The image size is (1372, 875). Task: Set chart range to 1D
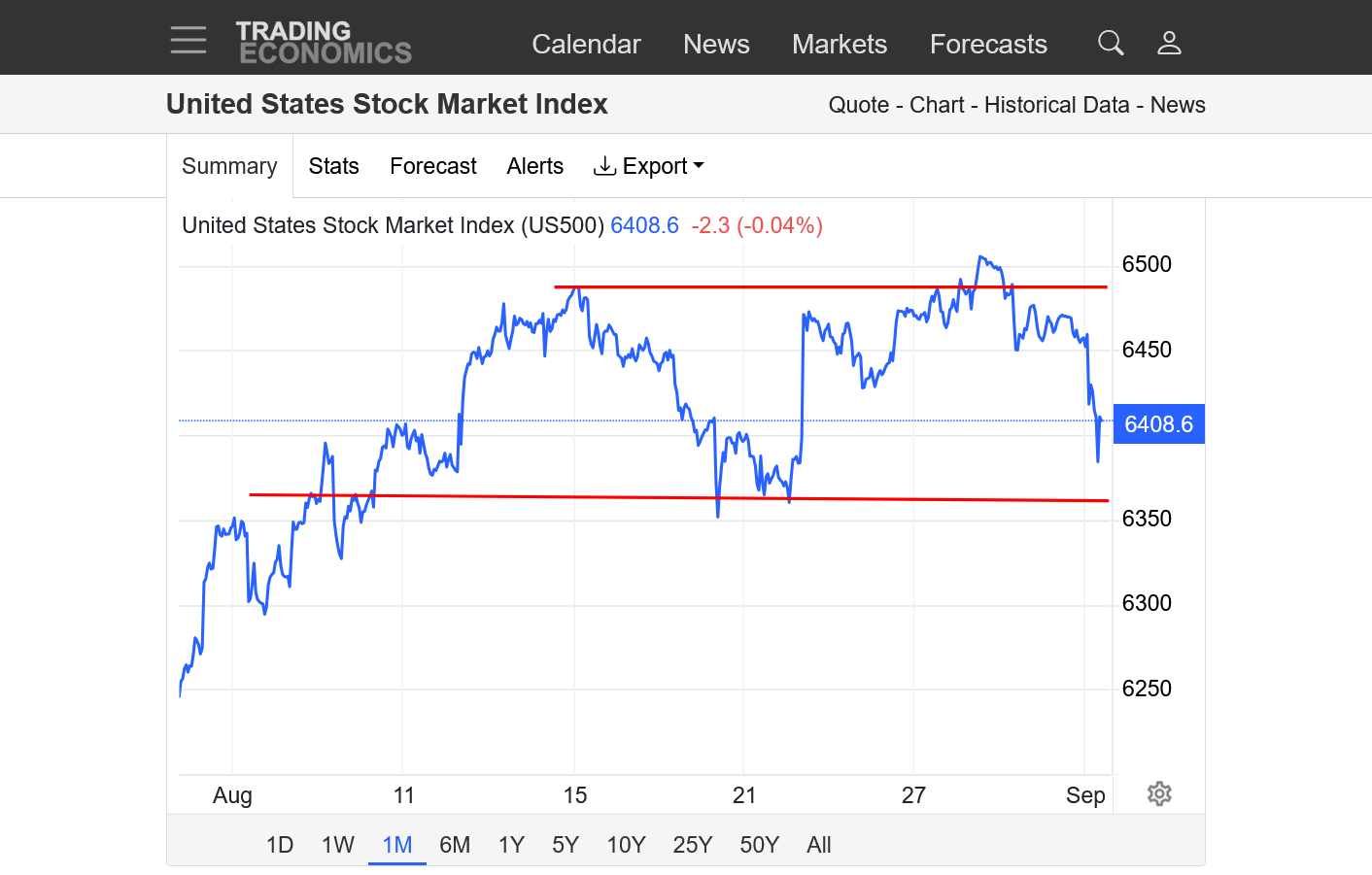280,845
